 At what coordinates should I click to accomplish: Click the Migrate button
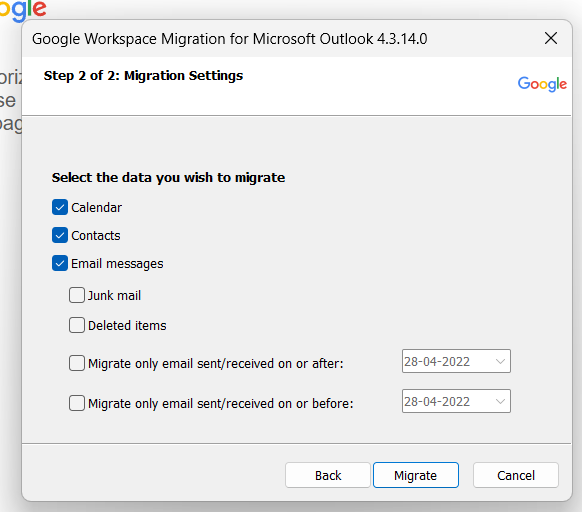pyautogui.click(x=416, y=475)
